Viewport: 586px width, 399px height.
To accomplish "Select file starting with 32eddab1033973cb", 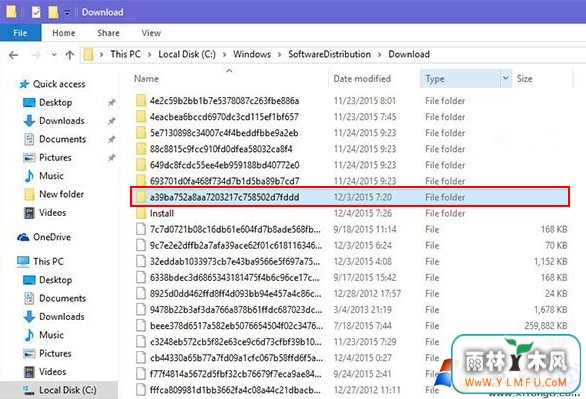I will click(235, 262).
